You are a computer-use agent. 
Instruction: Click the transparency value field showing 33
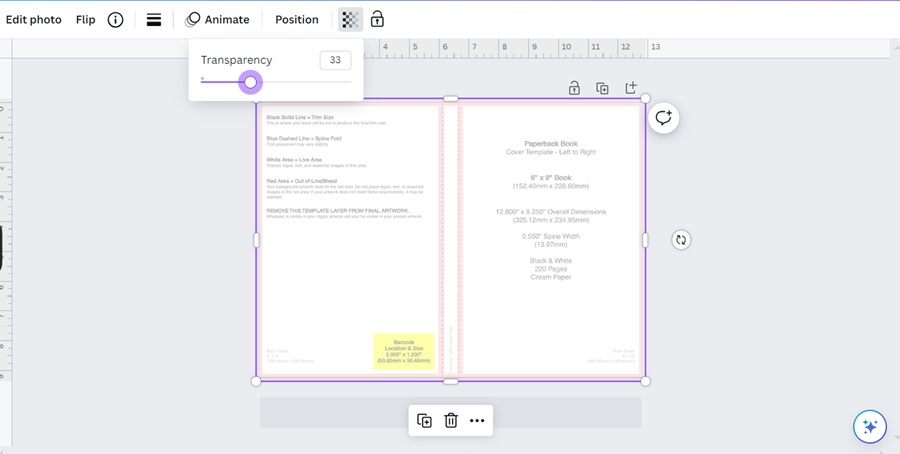point(335,60)
